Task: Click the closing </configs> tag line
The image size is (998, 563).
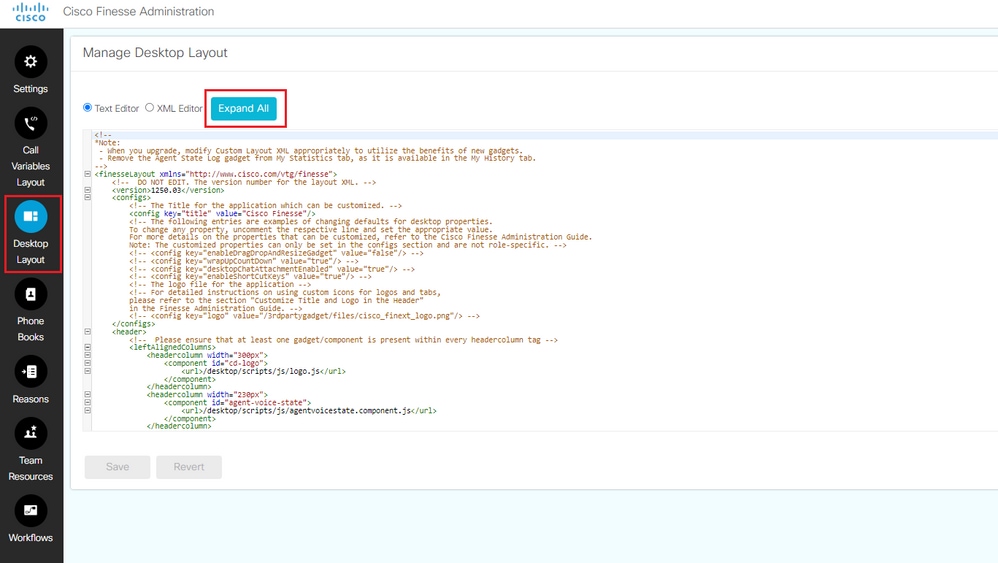Action: 133,324
